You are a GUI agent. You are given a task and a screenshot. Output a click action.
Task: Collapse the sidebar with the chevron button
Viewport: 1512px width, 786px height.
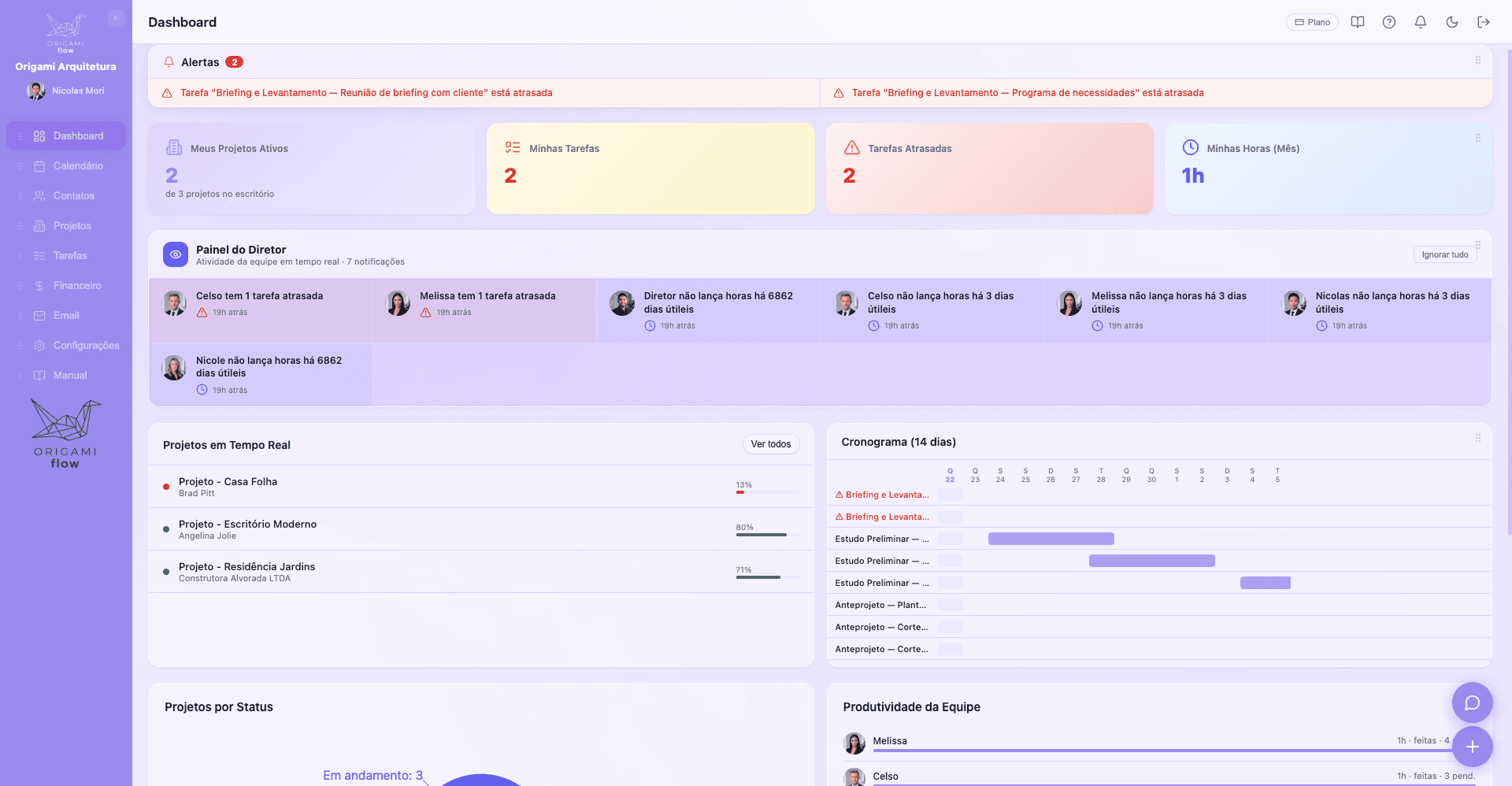coord(117,18)
